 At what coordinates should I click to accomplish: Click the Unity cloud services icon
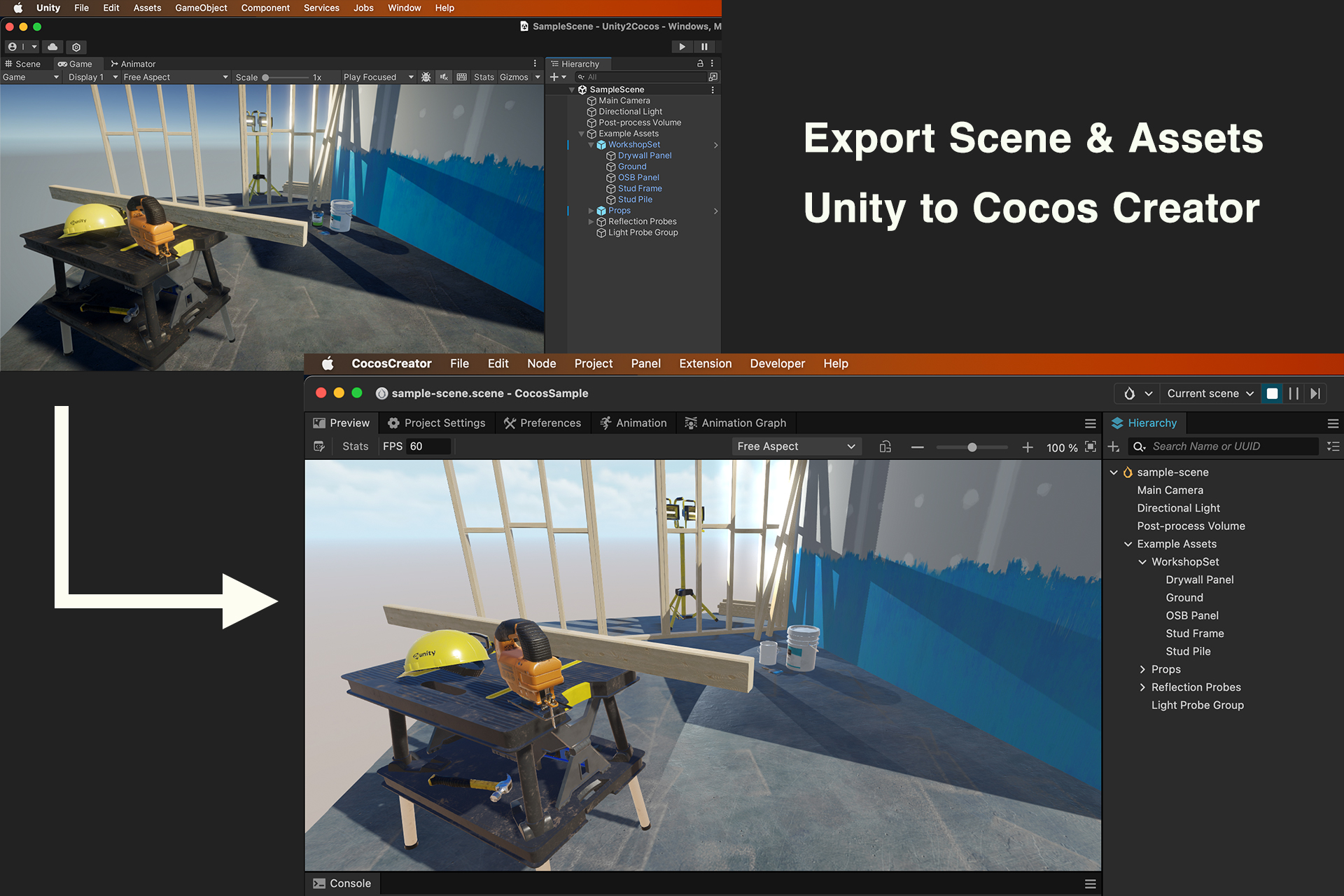coord(52,47)
